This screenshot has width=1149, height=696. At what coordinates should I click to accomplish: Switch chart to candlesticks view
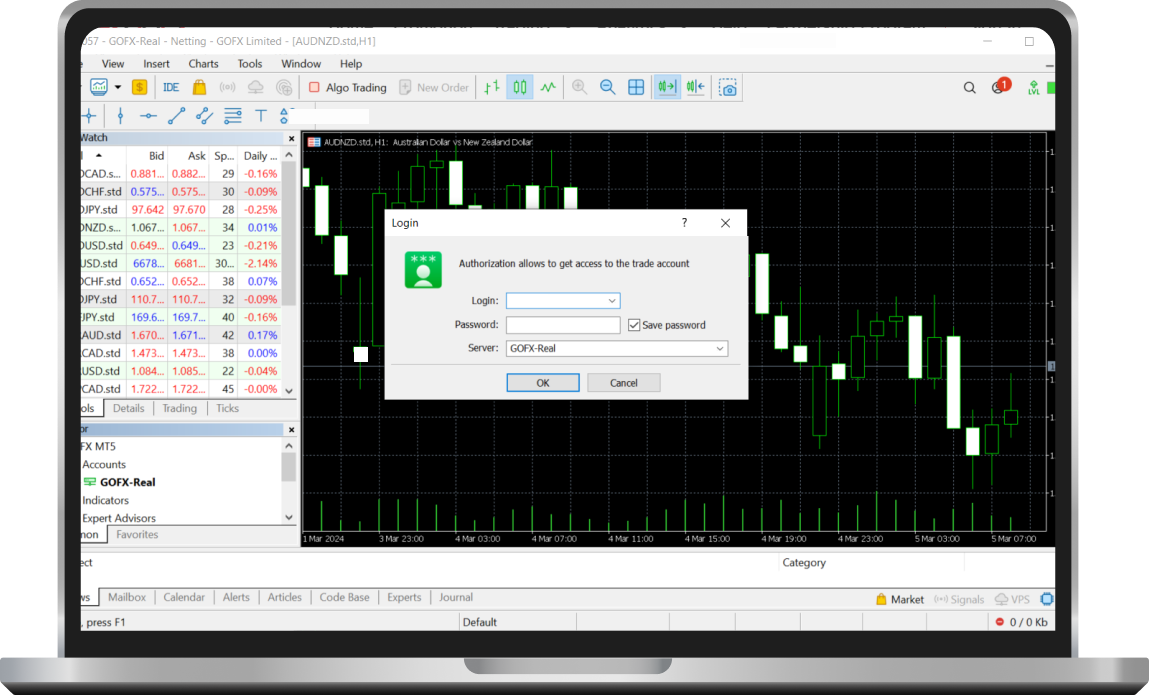click(x=520, y=87)
